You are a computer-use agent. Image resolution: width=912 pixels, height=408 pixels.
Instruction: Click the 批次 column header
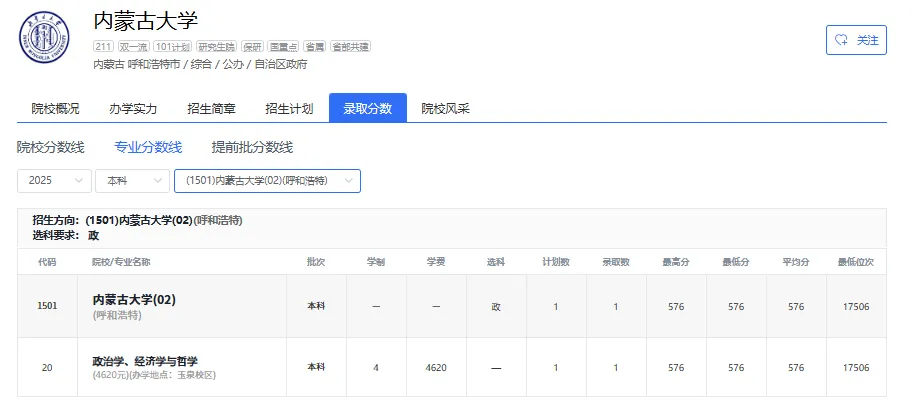coord(316,262)
